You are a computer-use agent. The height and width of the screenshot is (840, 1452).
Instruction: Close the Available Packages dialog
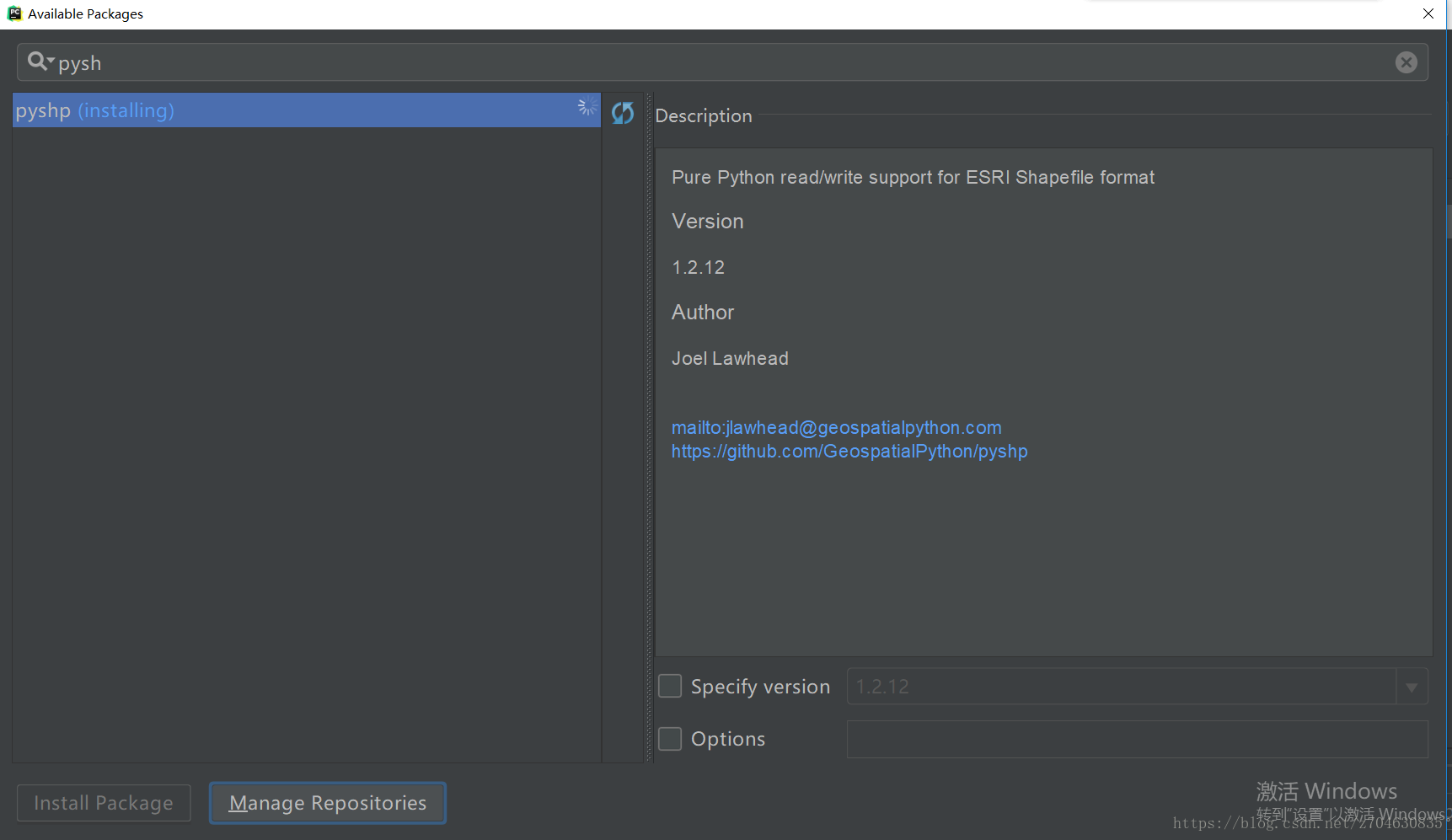click(1428, 13)
